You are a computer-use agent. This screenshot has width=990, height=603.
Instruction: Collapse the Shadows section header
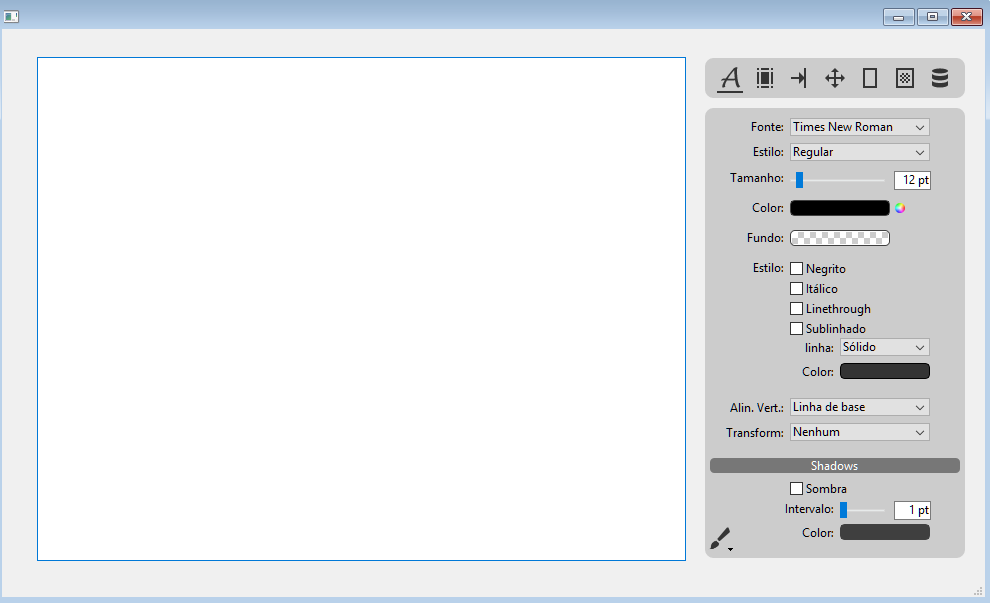tap(834, 466)
